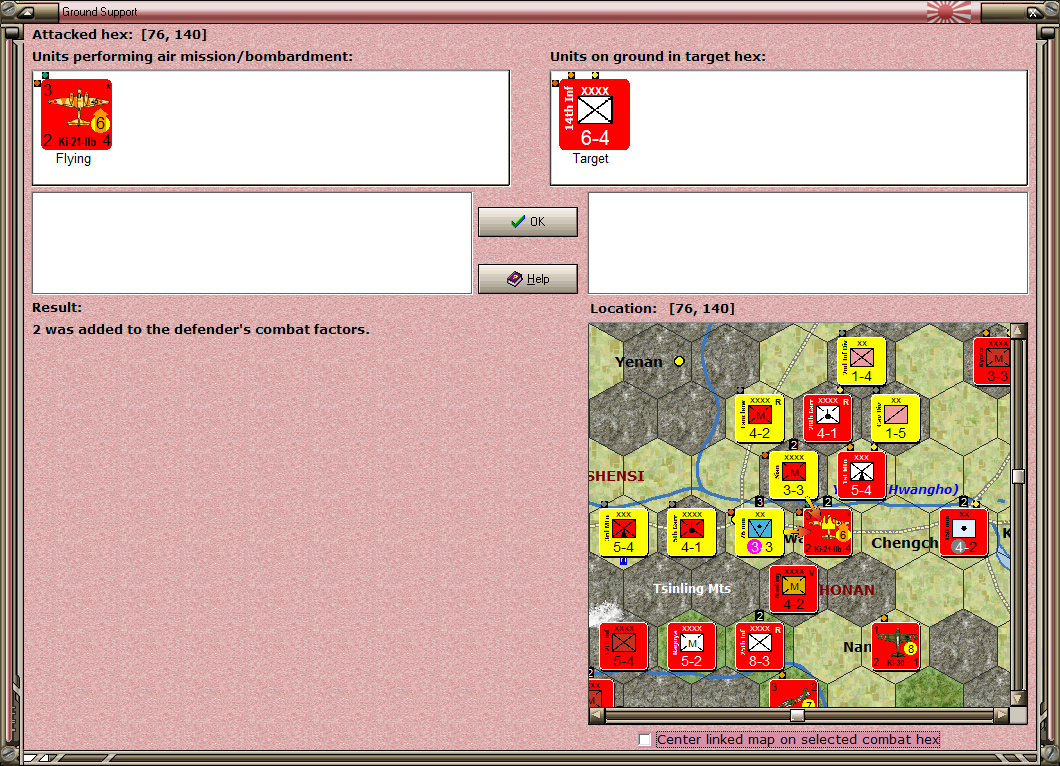Click the yellow counter with magenta 3 circle
The image size is (1060, 766).
click(759, 533)
